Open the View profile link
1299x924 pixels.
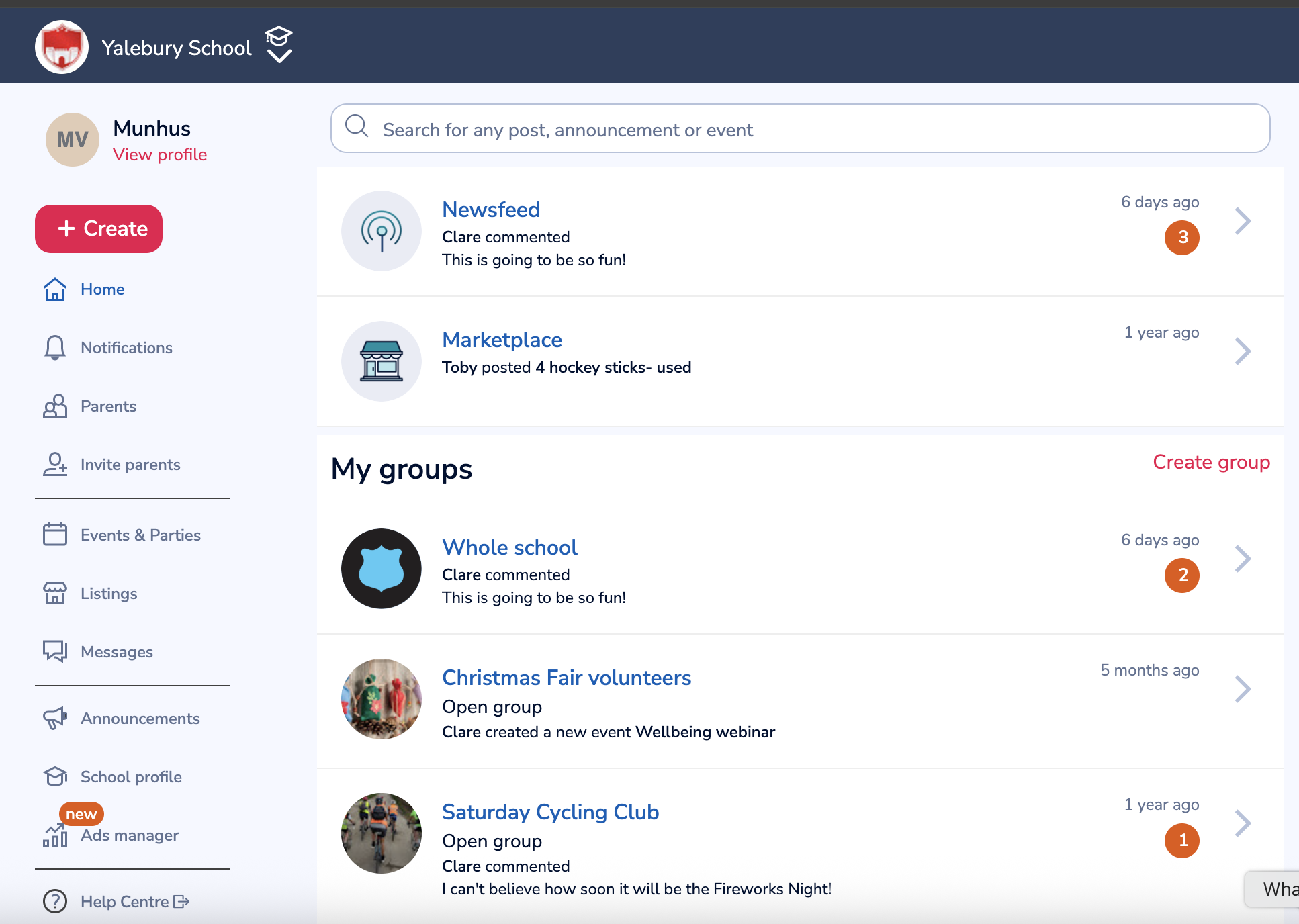tap(160, 154)
